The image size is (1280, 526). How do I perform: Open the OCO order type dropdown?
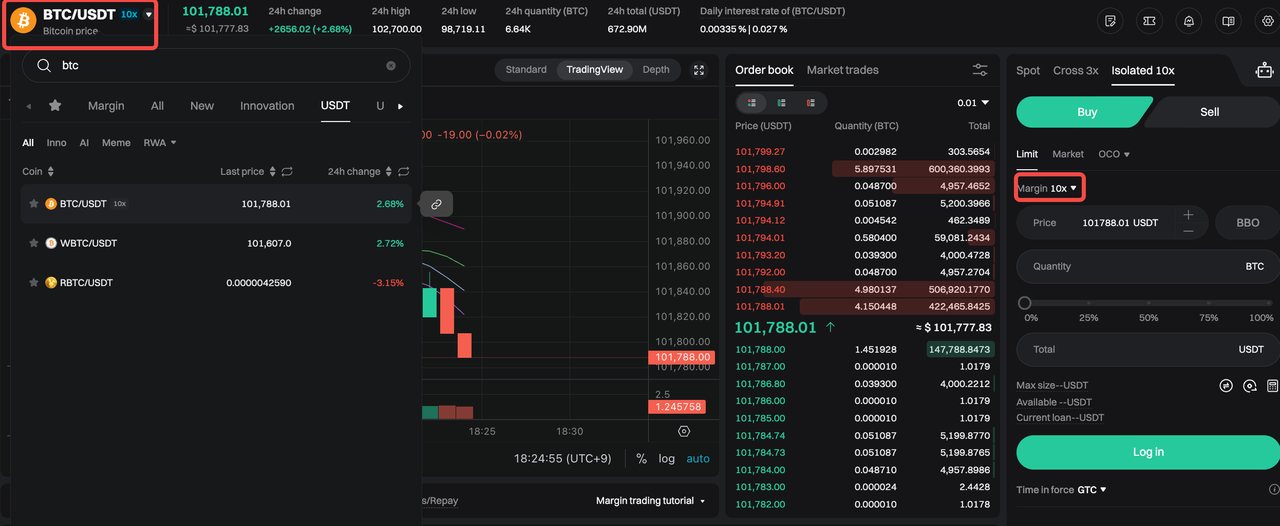click(x=1114, y=154)
